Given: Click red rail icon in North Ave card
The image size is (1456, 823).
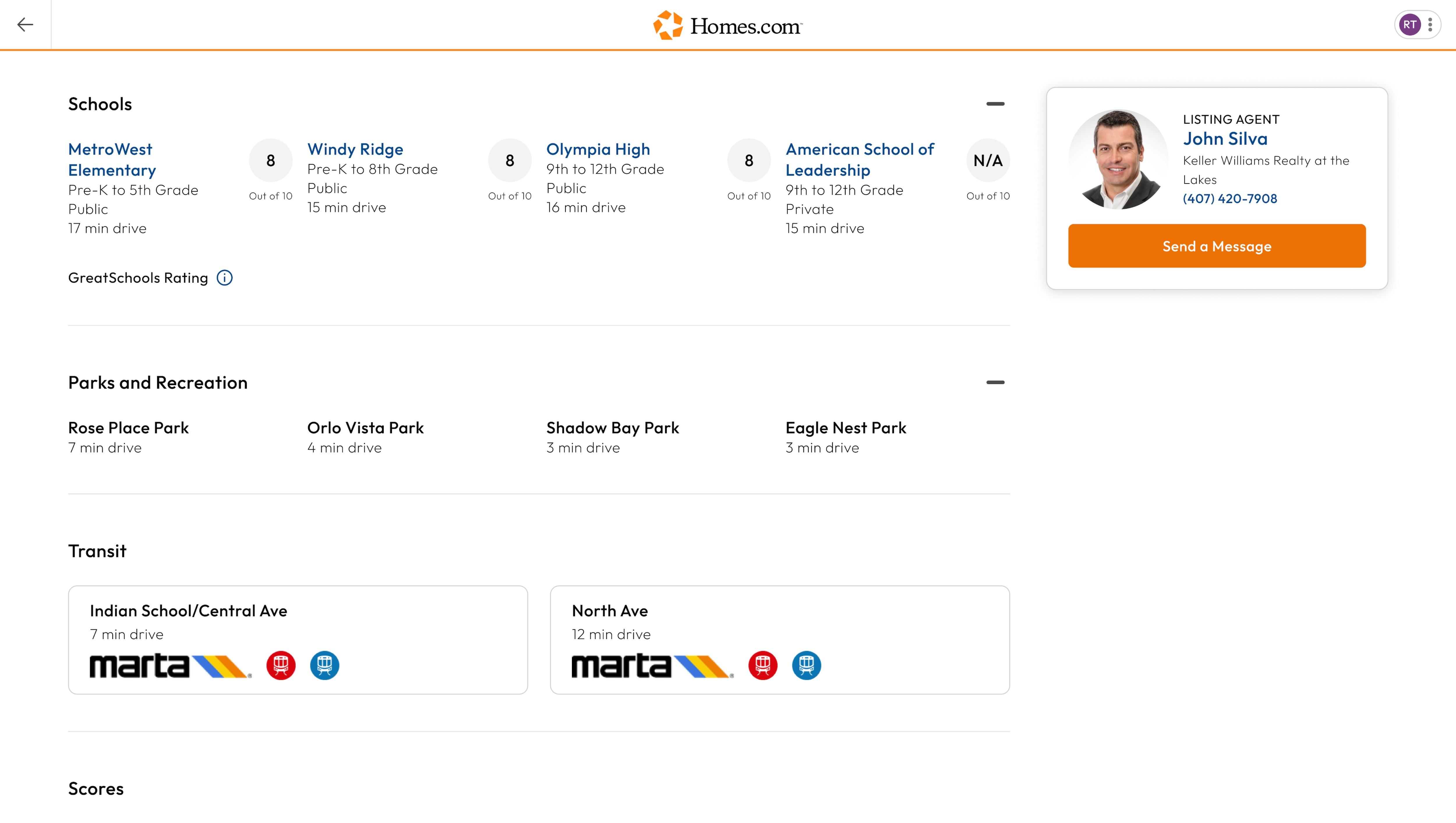Looking at the screenshot, I should click(x=762, y=665).
